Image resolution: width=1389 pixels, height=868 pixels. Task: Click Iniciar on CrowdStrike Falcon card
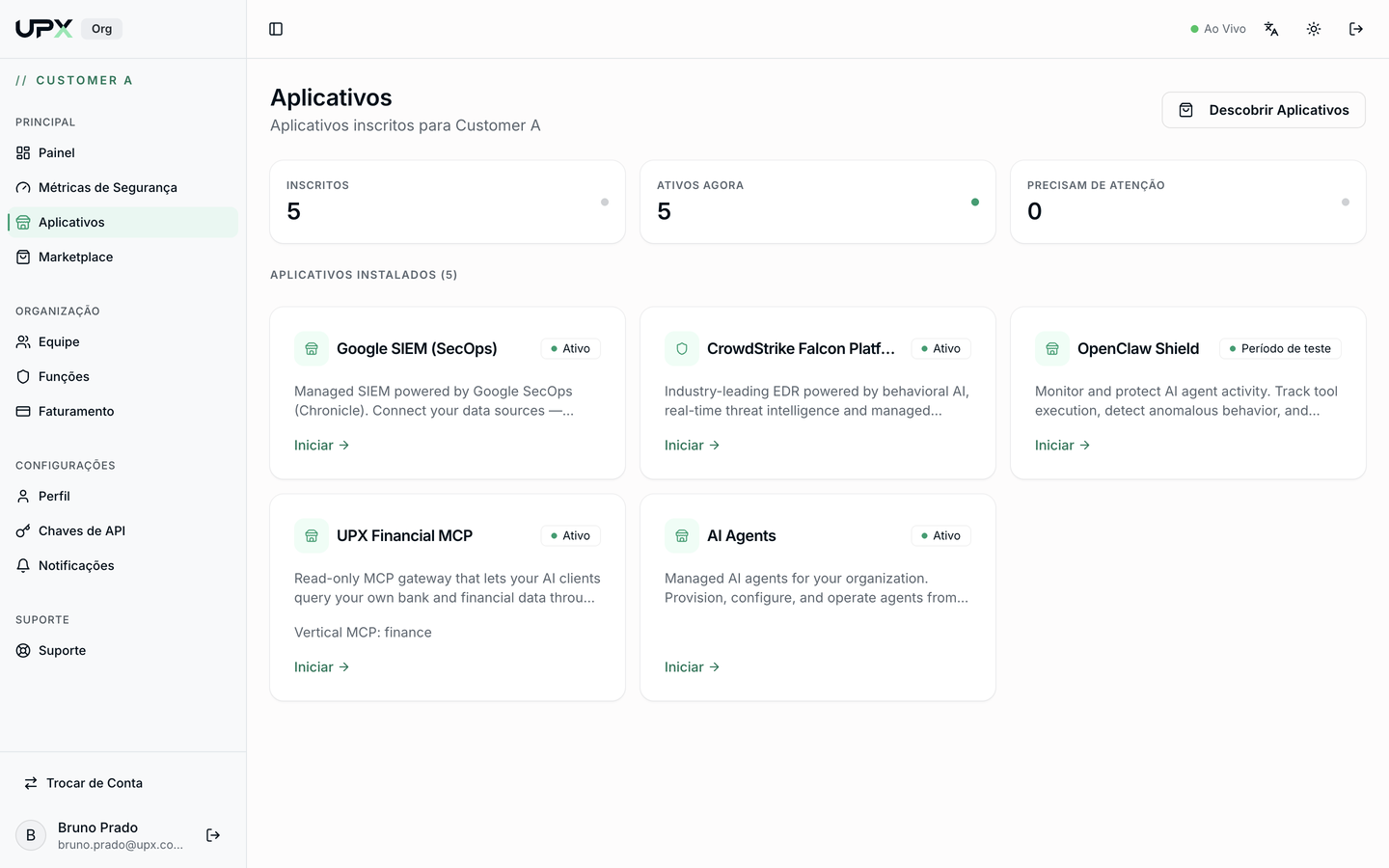(692, 445)
